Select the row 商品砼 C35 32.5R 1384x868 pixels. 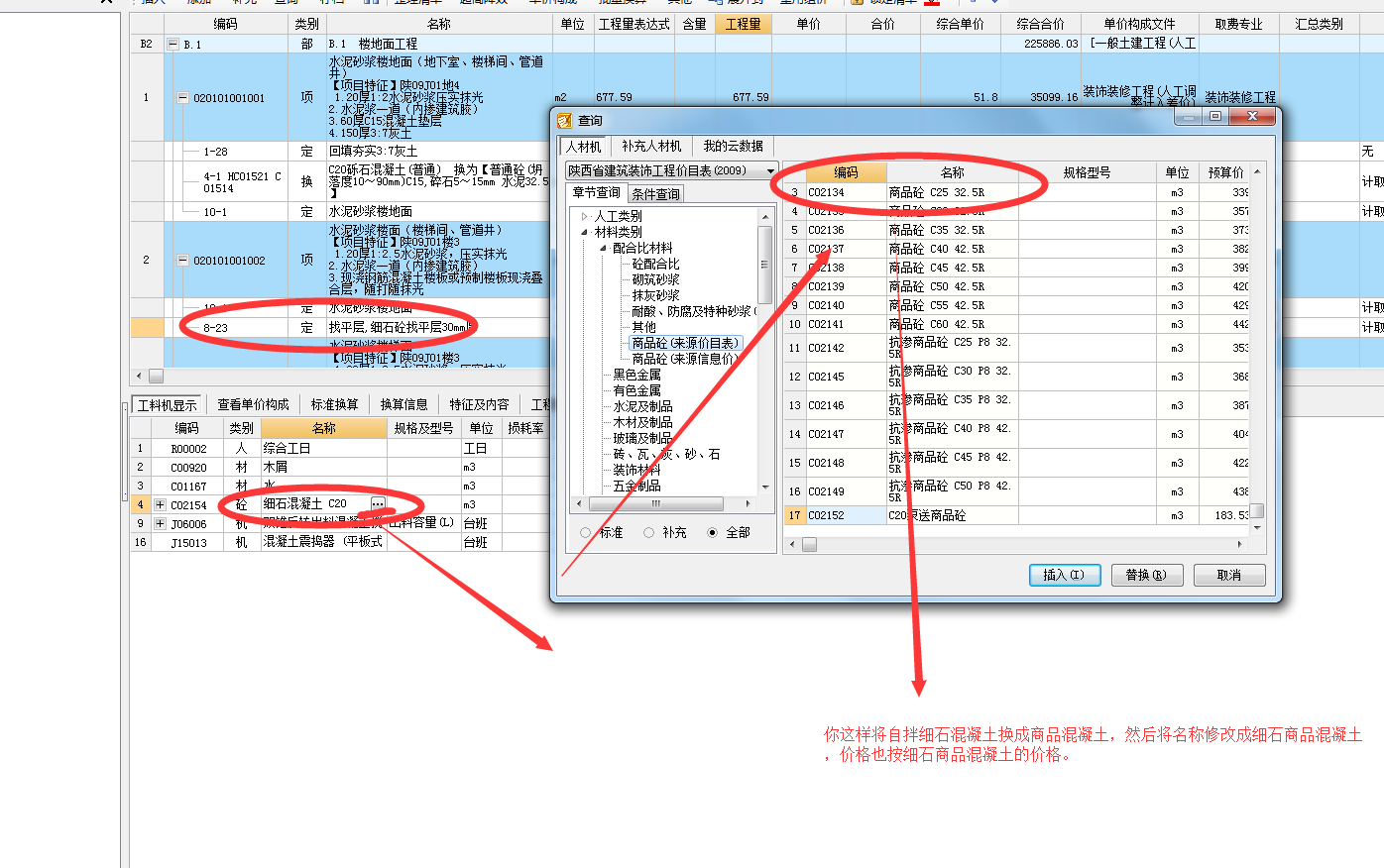(x=1017, y=230)
